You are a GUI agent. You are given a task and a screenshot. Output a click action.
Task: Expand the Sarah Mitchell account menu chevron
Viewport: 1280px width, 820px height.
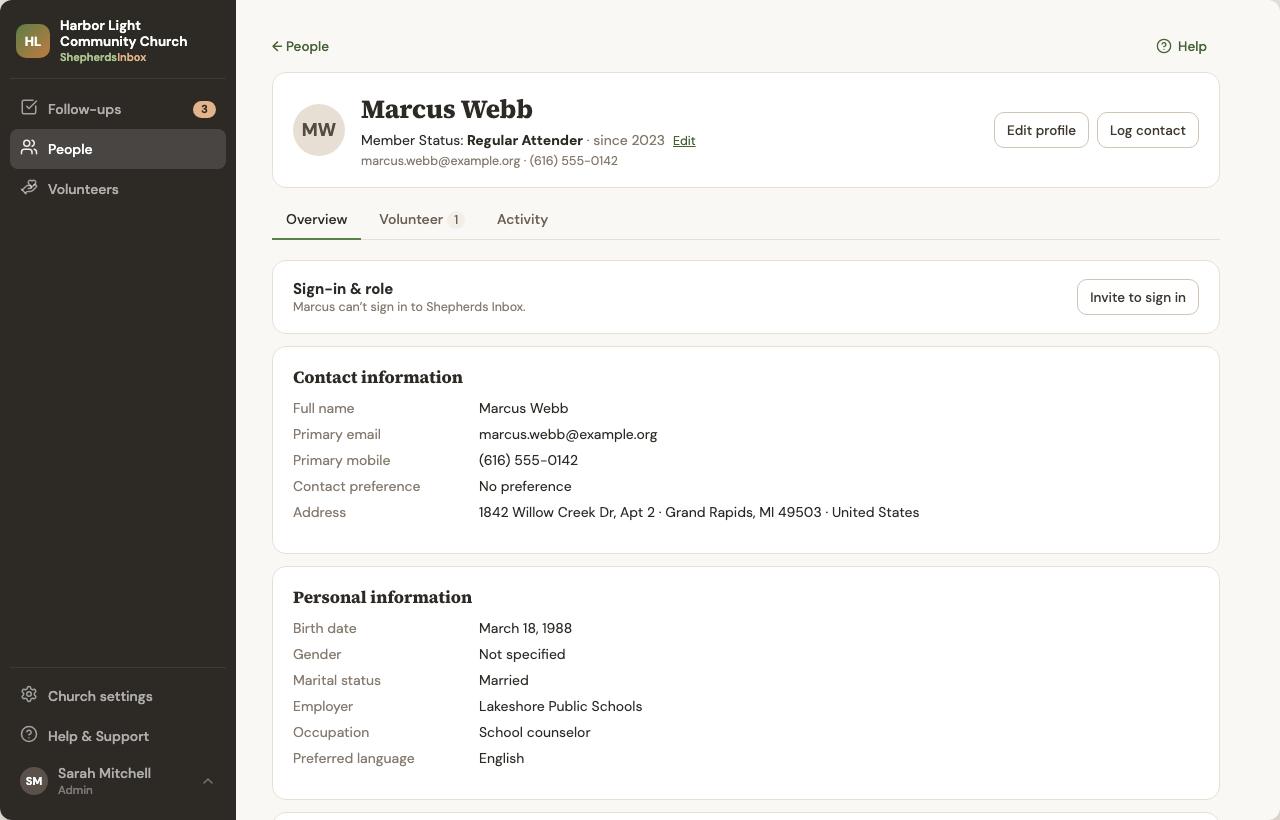point(208,781)
